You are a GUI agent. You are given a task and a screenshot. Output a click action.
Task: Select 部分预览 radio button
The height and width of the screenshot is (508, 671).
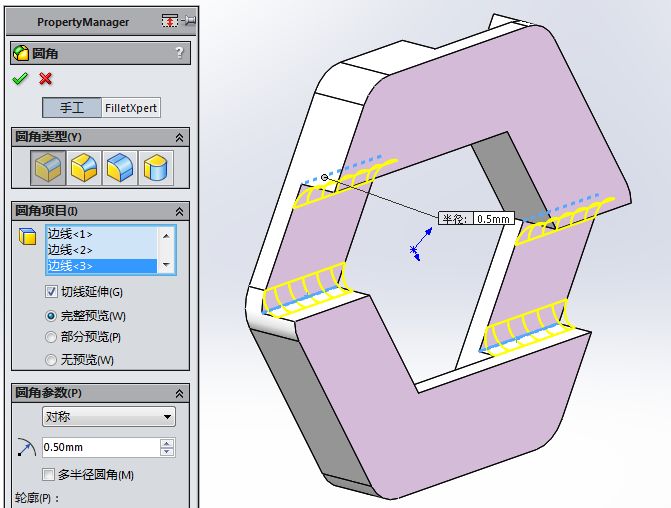(x=51, y=337)
